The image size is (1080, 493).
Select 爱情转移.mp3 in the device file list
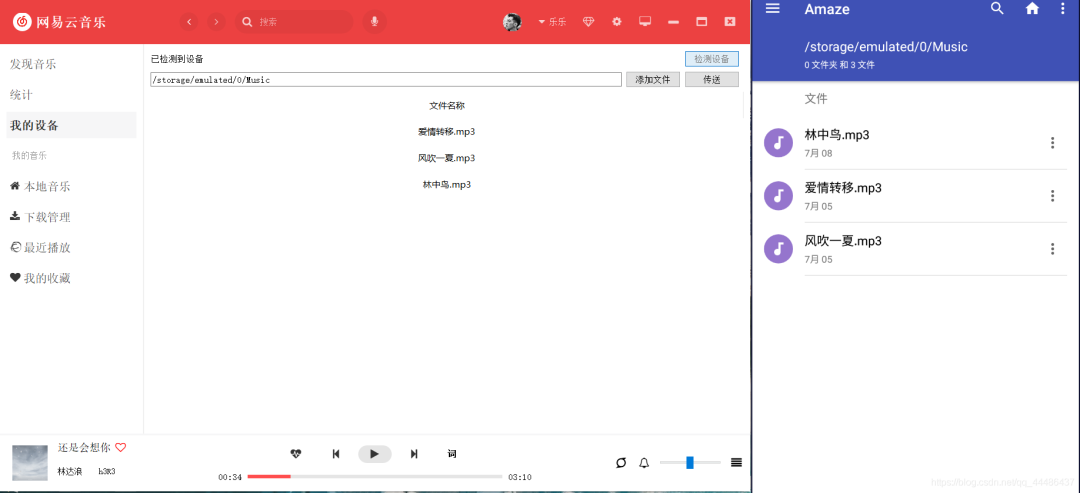tap(447, 132)
